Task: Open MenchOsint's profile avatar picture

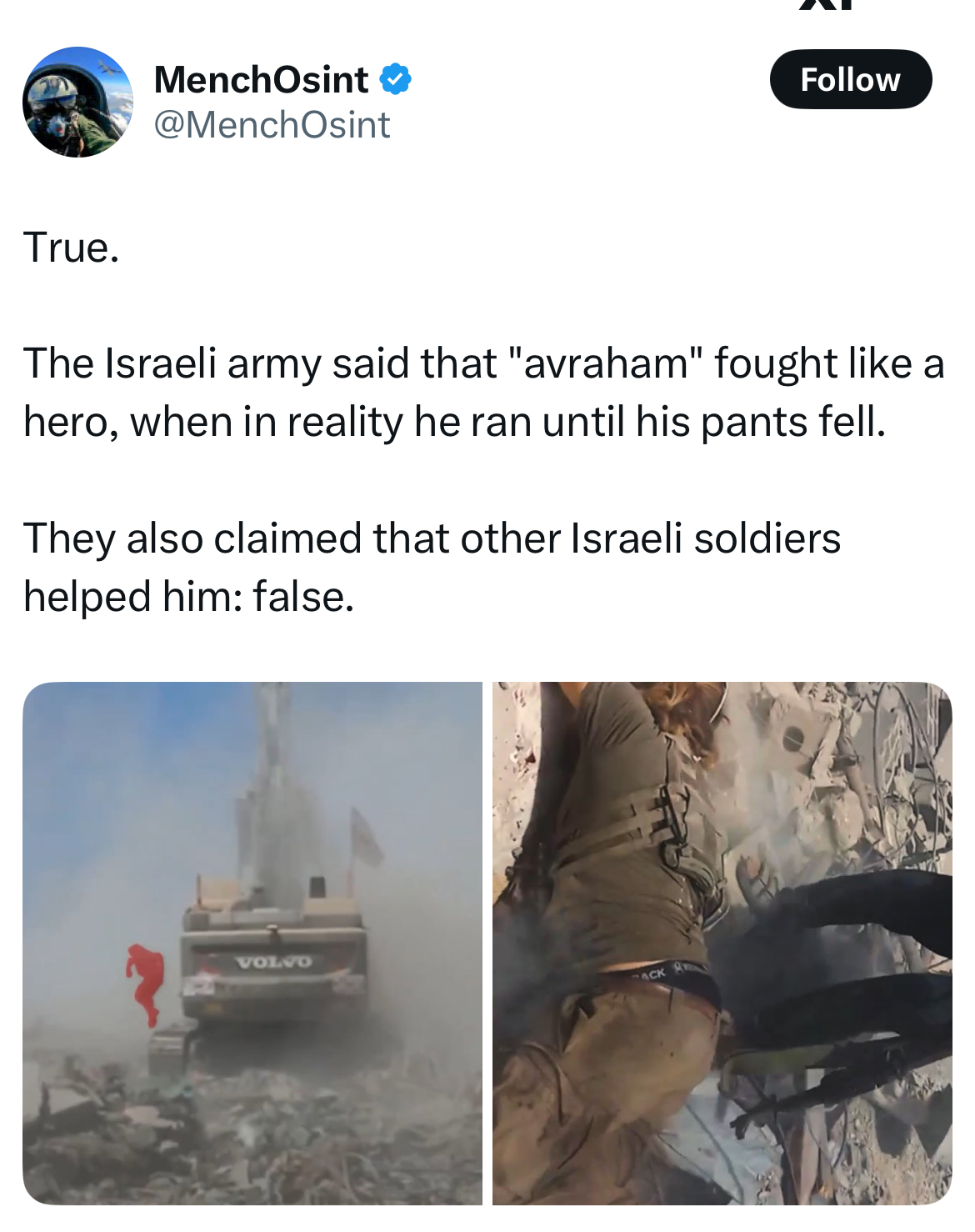Action: coord(77,102)
